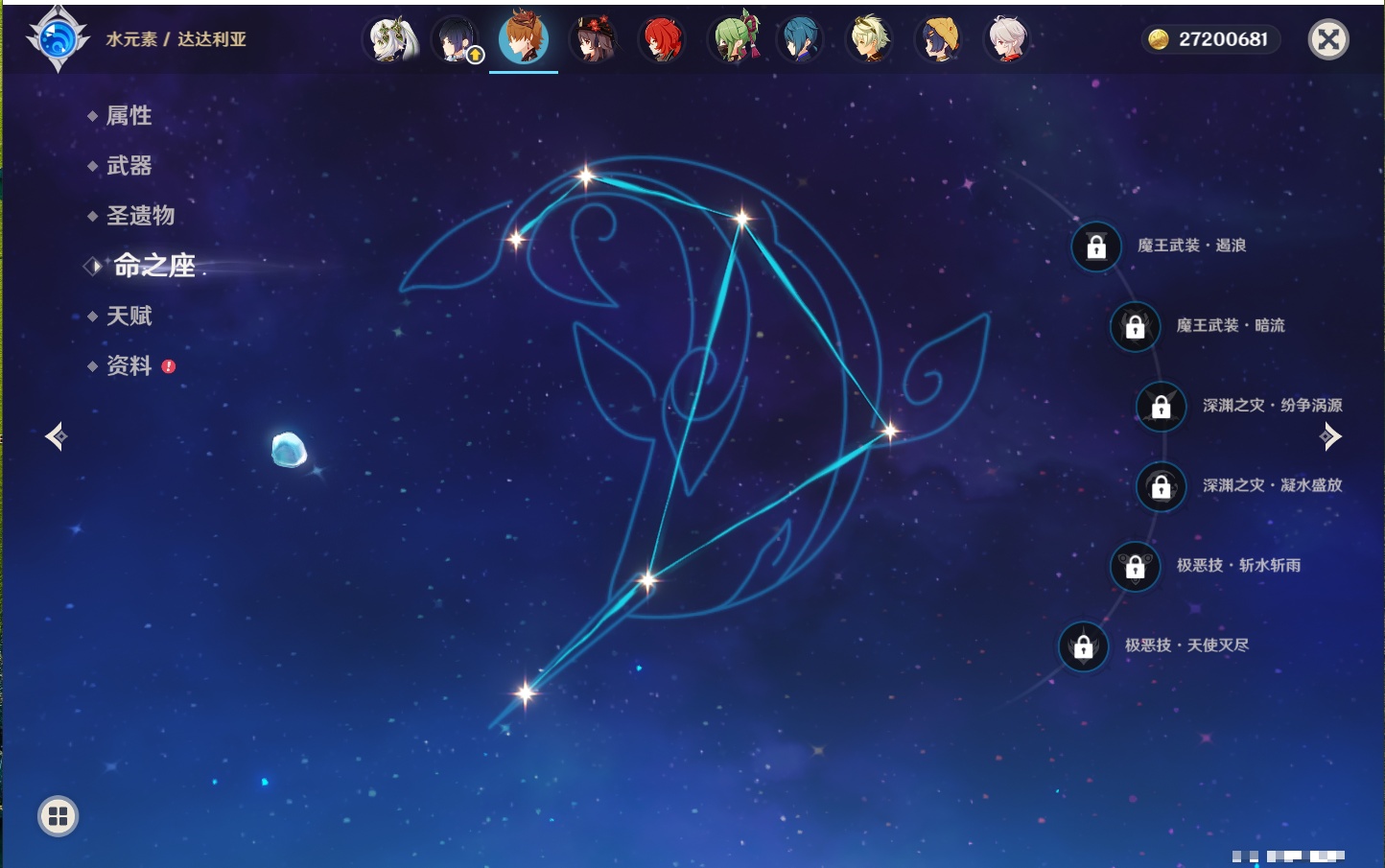Open the 属性 attributes tab

[x=129, y=116]
